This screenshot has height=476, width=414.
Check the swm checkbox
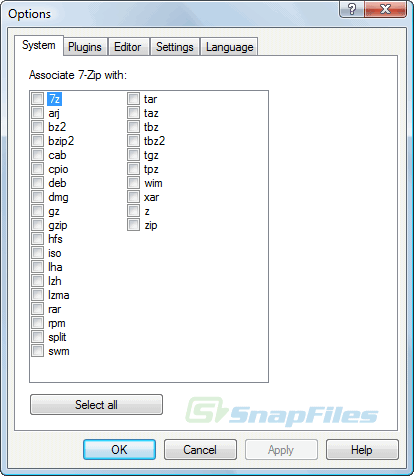[37, 351]
